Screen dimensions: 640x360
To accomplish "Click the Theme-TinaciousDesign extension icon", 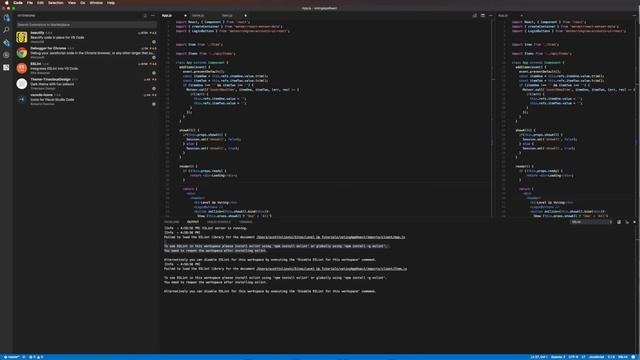I will 22,84.
